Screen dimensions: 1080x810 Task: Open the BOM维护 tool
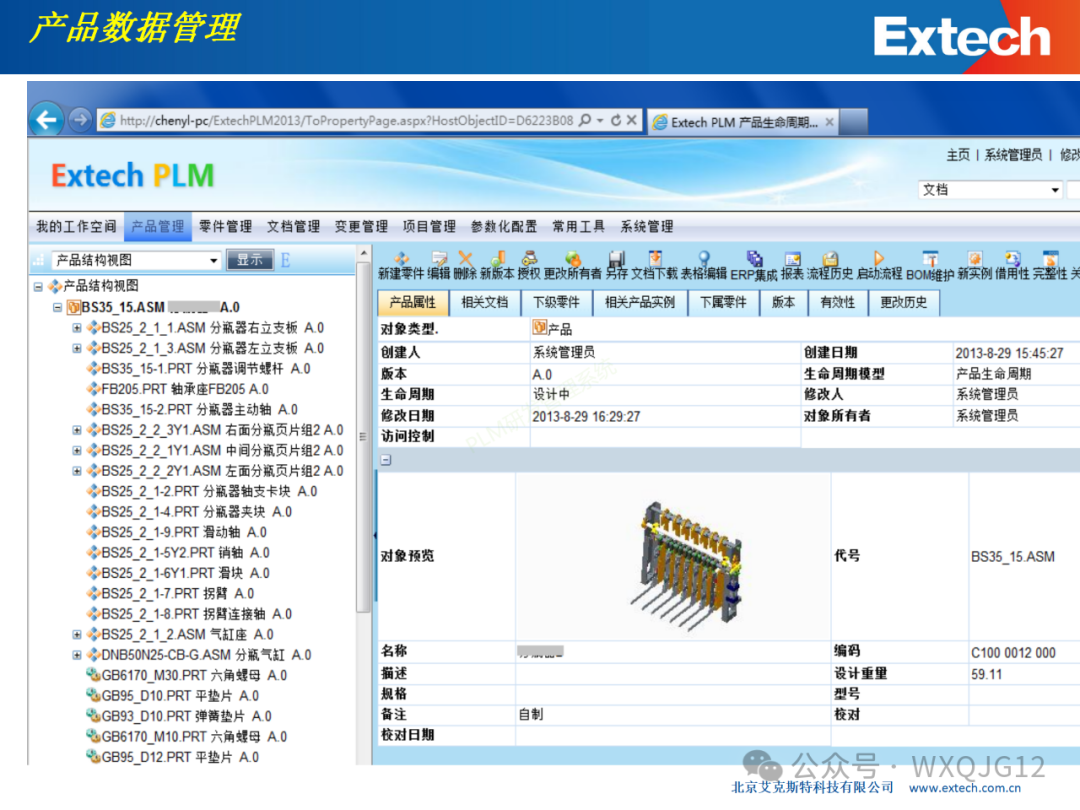pos(931,259)
